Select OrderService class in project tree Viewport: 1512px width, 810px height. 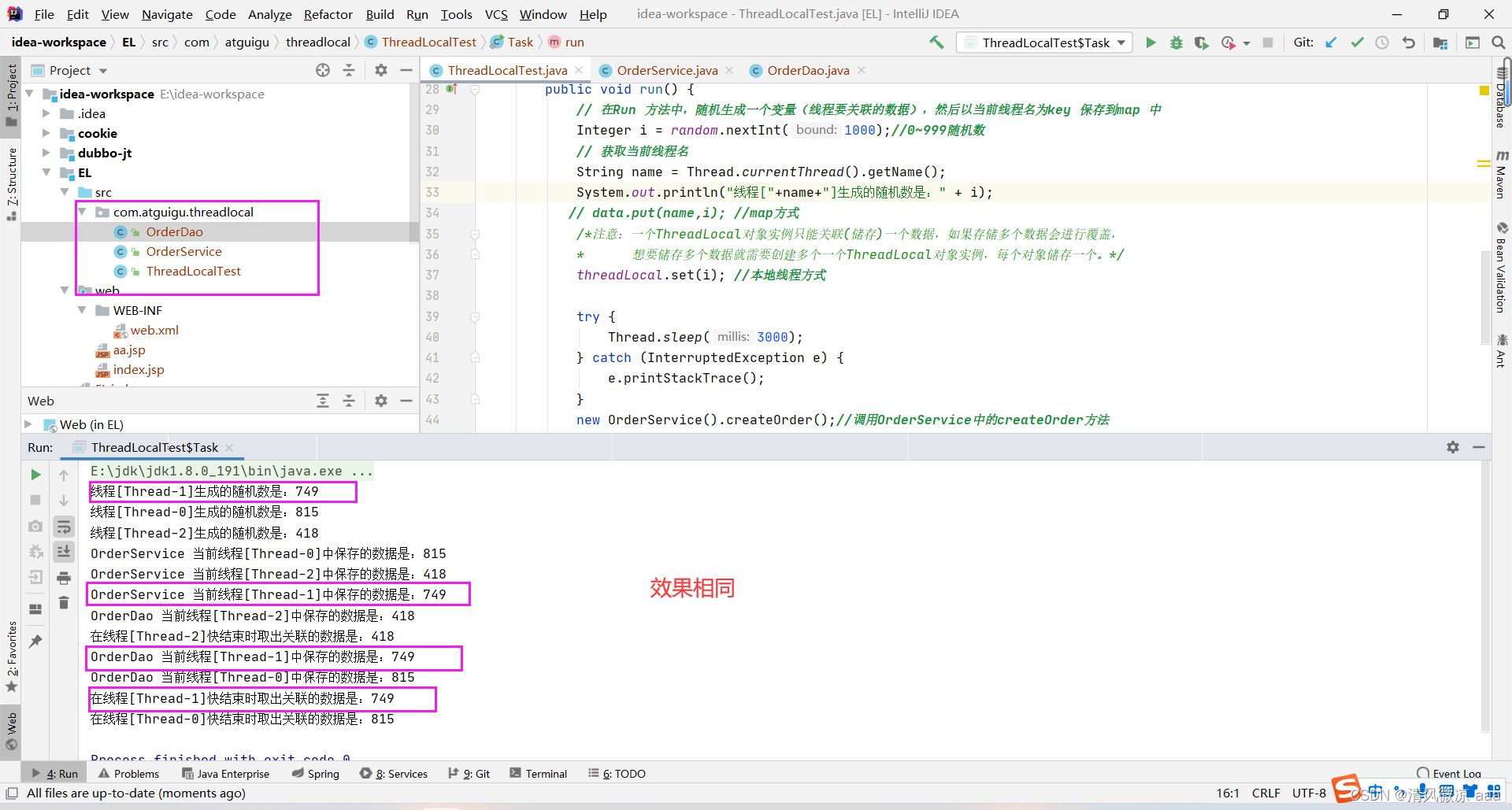pyautogui.click(x=183, y=251)
